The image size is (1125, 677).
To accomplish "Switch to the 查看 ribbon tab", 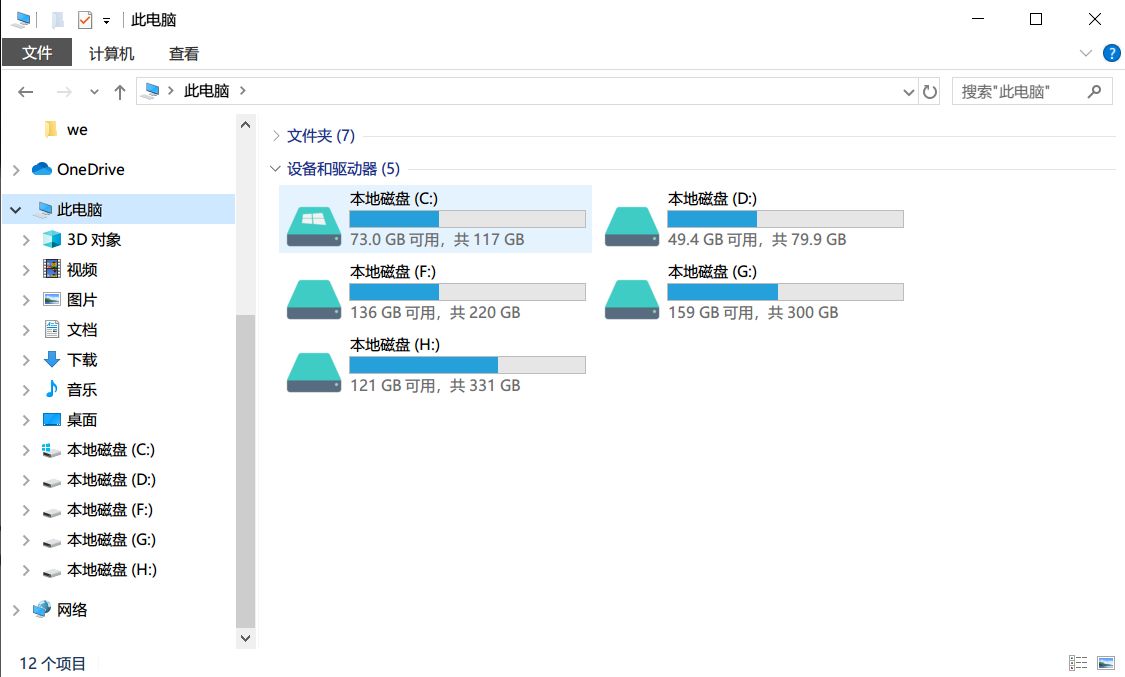I will pyautogui.click(x=184, y=54).
